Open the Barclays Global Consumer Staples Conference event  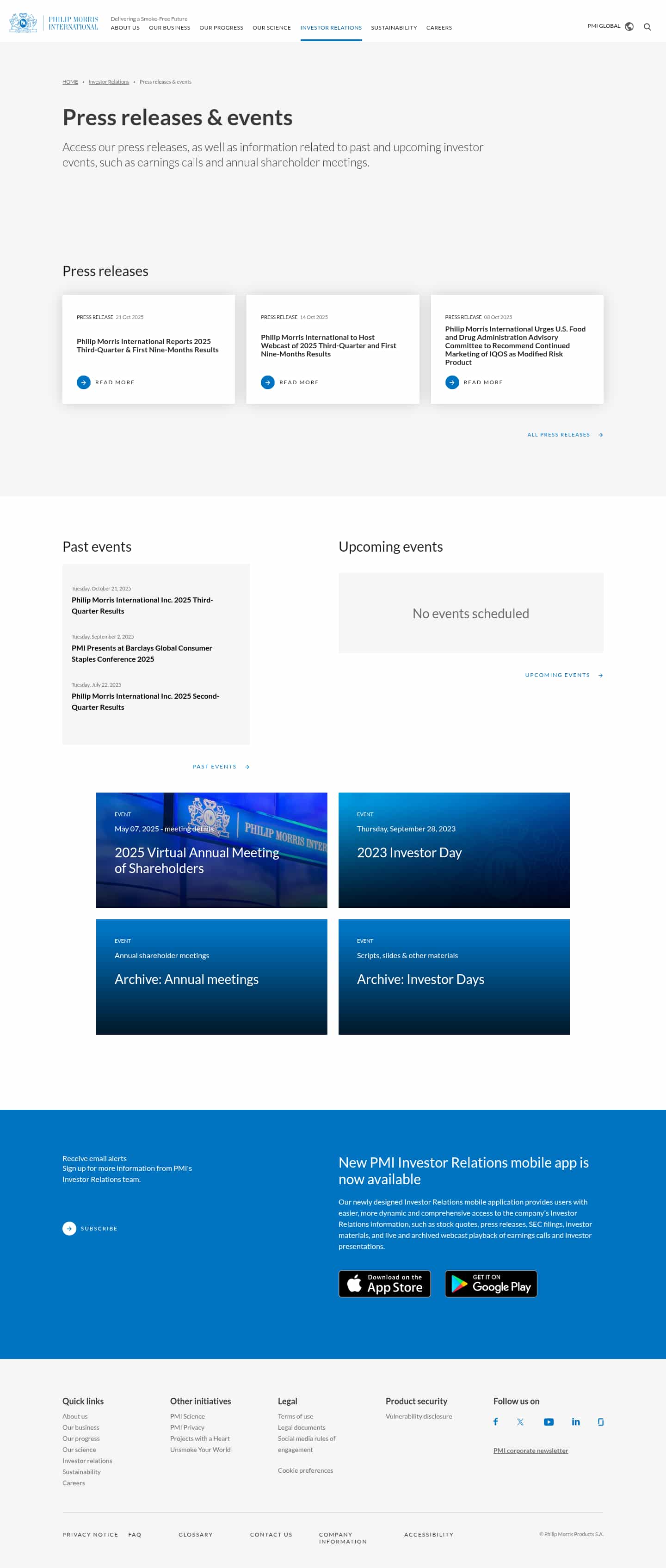click(x=142, y=654)
